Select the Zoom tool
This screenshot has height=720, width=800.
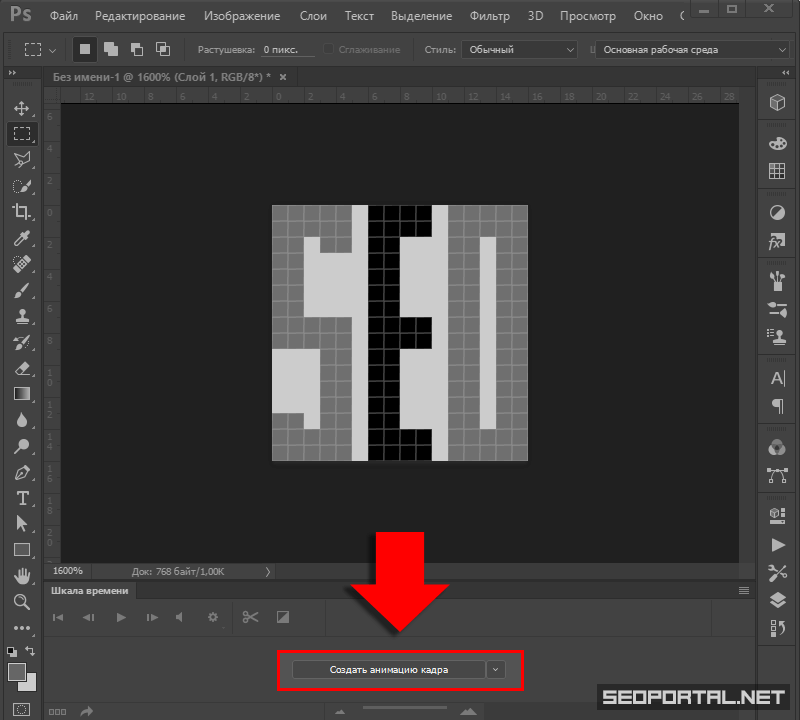(x=22, y=601)
